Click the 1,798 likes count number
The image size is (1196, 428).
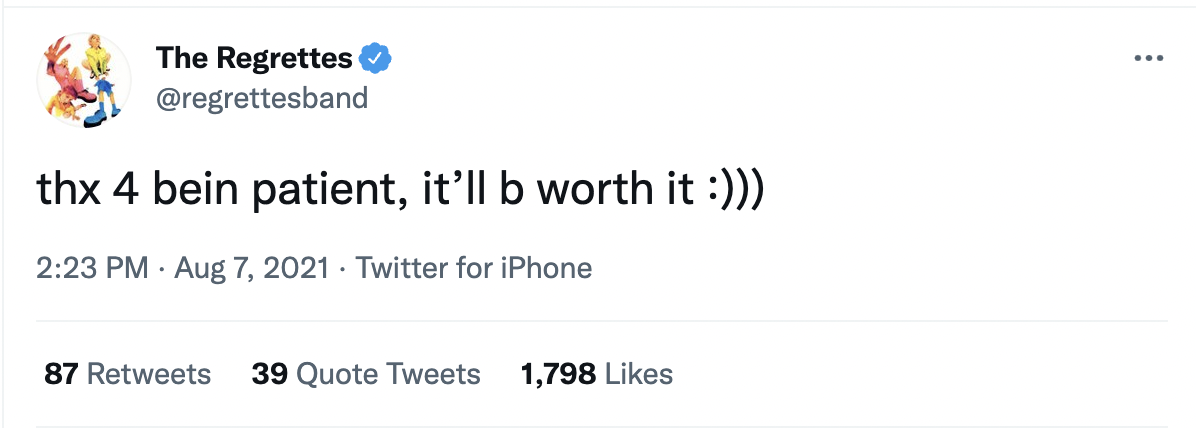pyautogui.click(x=559, y=374)
